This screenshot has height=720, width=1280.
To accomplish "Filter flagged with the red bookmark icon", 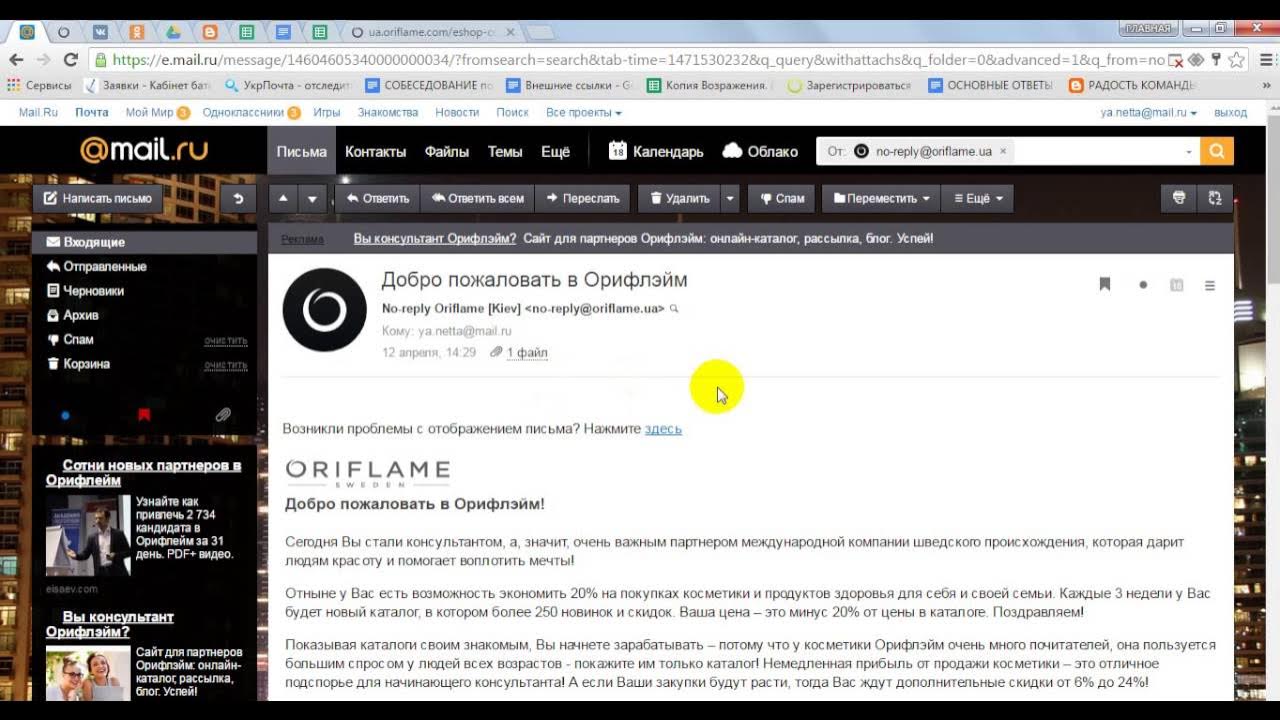I will point(144,414).
